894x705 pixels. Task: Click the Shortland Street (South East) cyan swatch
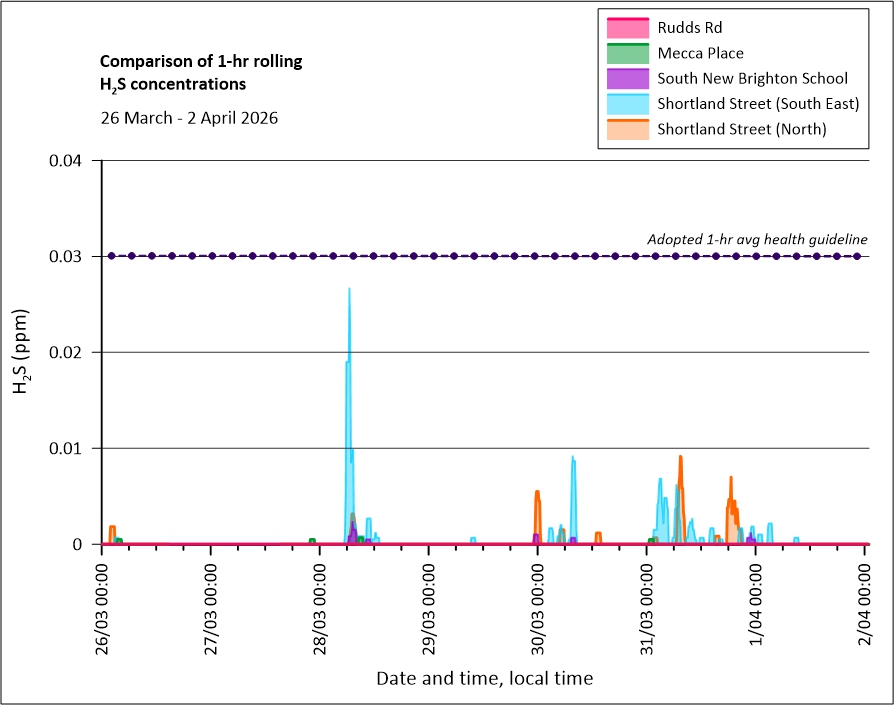(626, 103)
